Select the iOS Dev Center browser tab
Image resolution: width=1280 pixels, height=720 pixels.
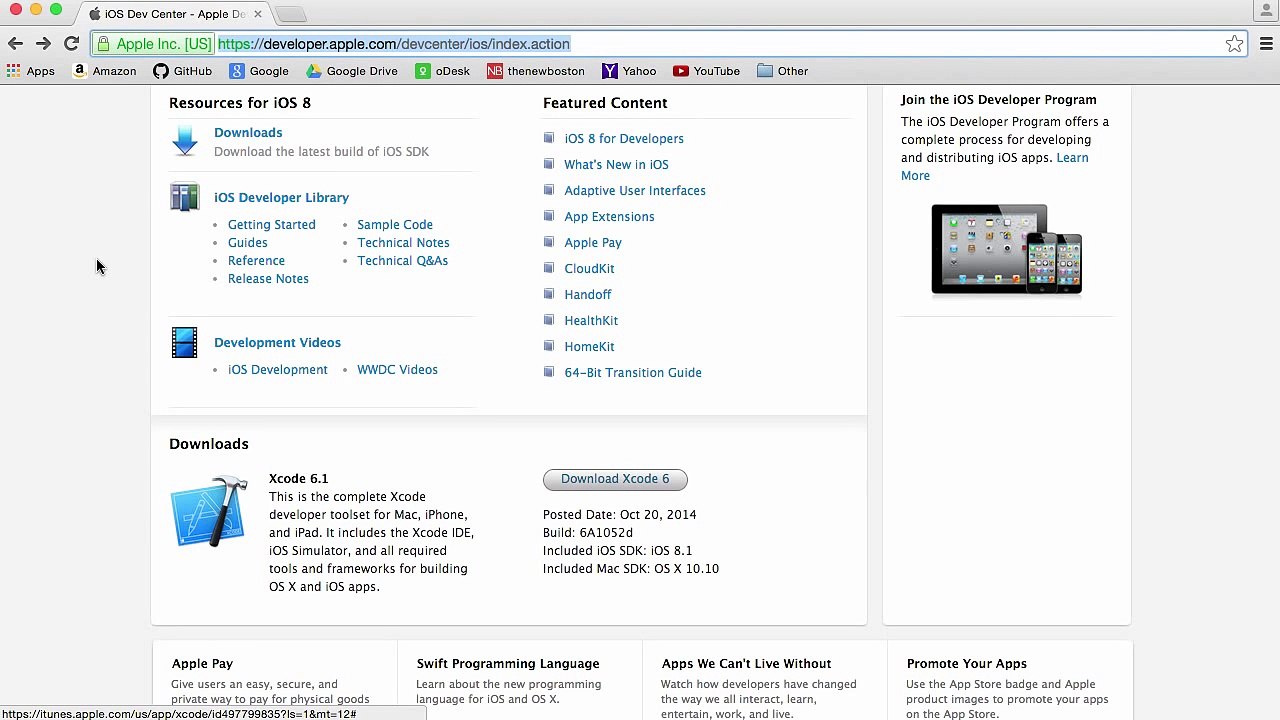pos(175,14)
